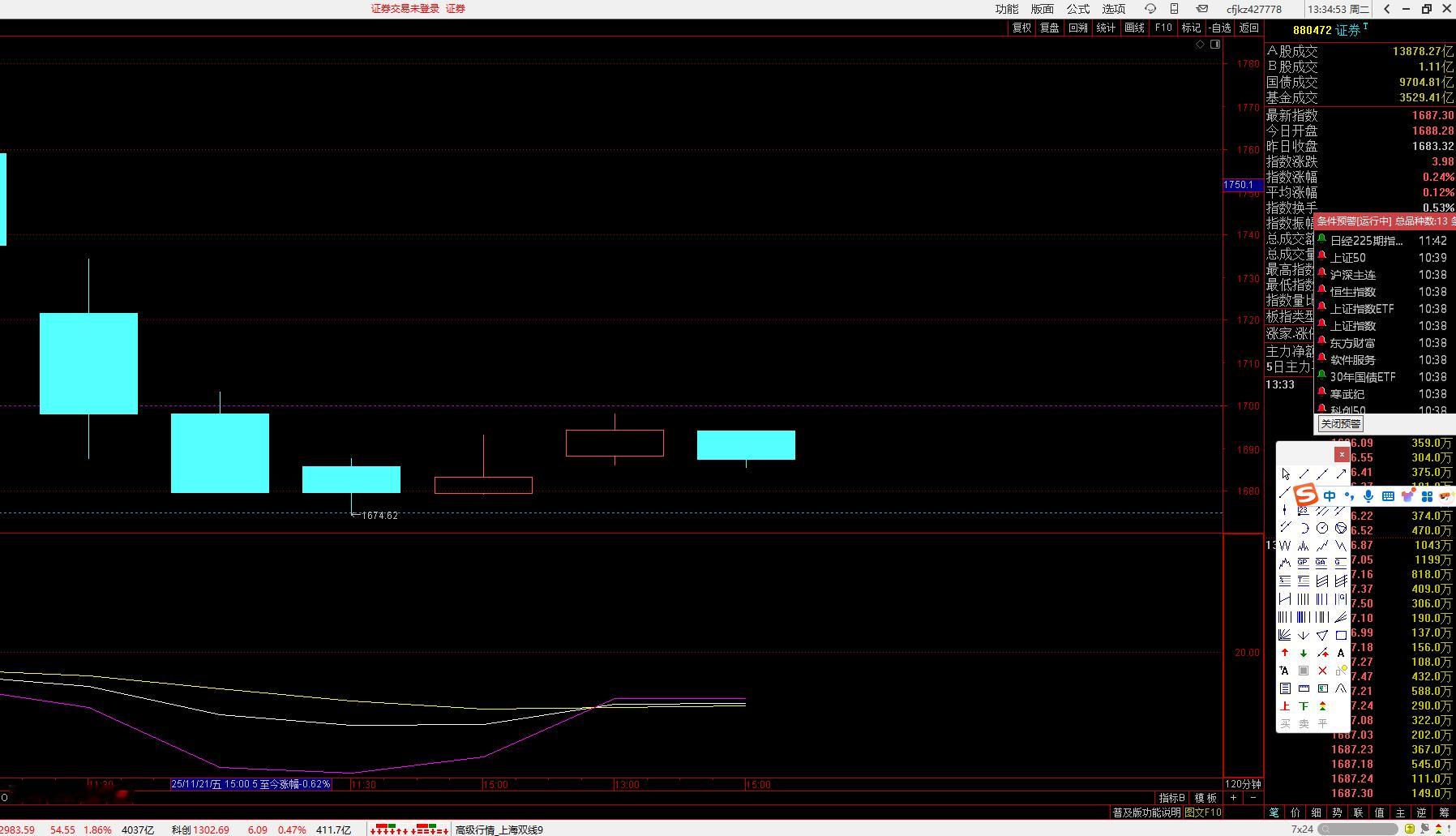The height and width of the screenshot is (836, 1456).
Task: Open the 公式 menu
Action: pyautogui.click(x=1078, y=9)
